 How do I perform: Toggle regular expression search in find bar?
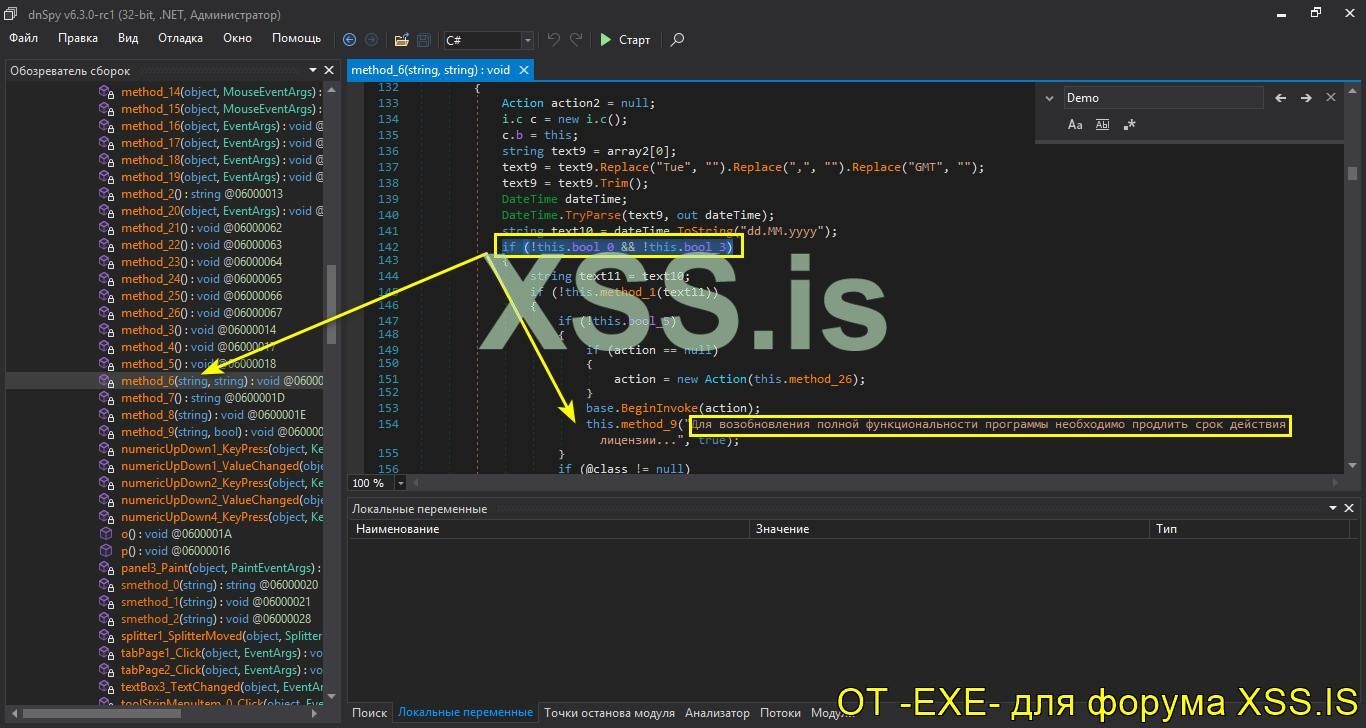(1129, 125)
